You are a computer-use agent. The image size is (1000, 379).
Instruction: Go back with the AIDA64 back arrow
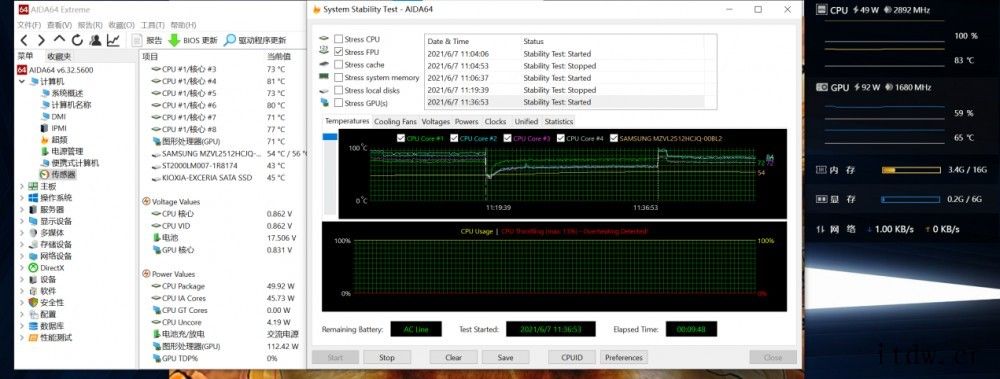point(24,40)
